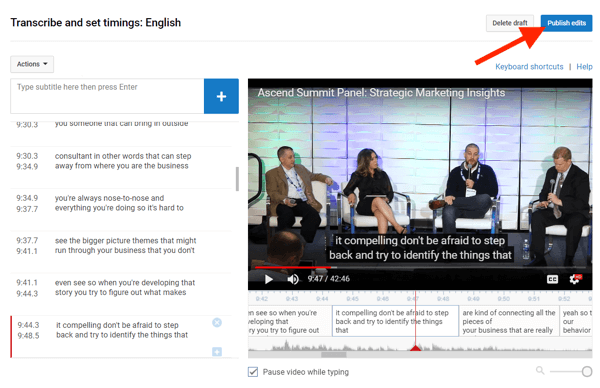The width and height of the screenshot is (600, 388).
Task: Select subtitle 'even see so when you're developing that'
Action: (x=125, y=287)
